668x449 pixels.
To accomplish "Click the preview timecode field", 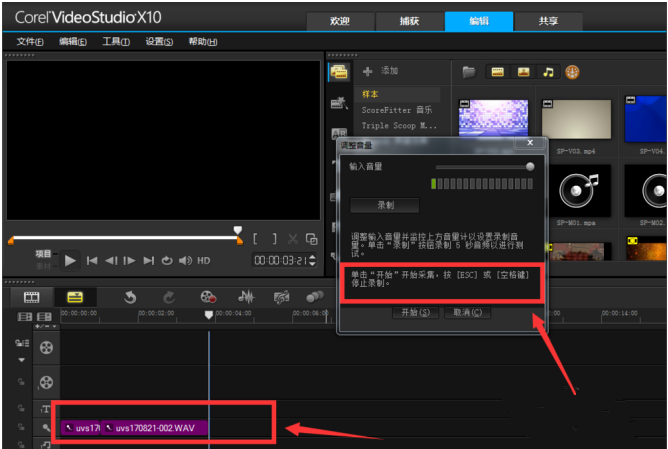I will (x=281, y=260).
